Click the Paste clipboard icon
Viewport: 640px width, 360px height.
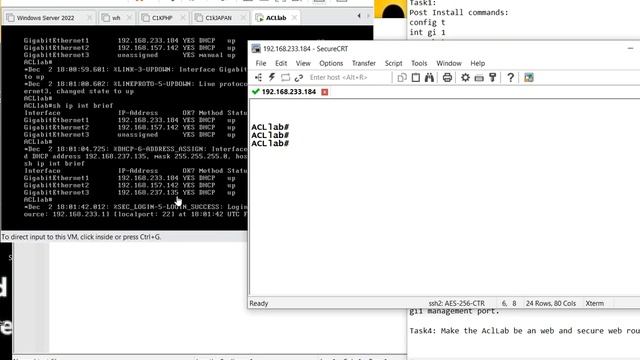pos(416,78)
